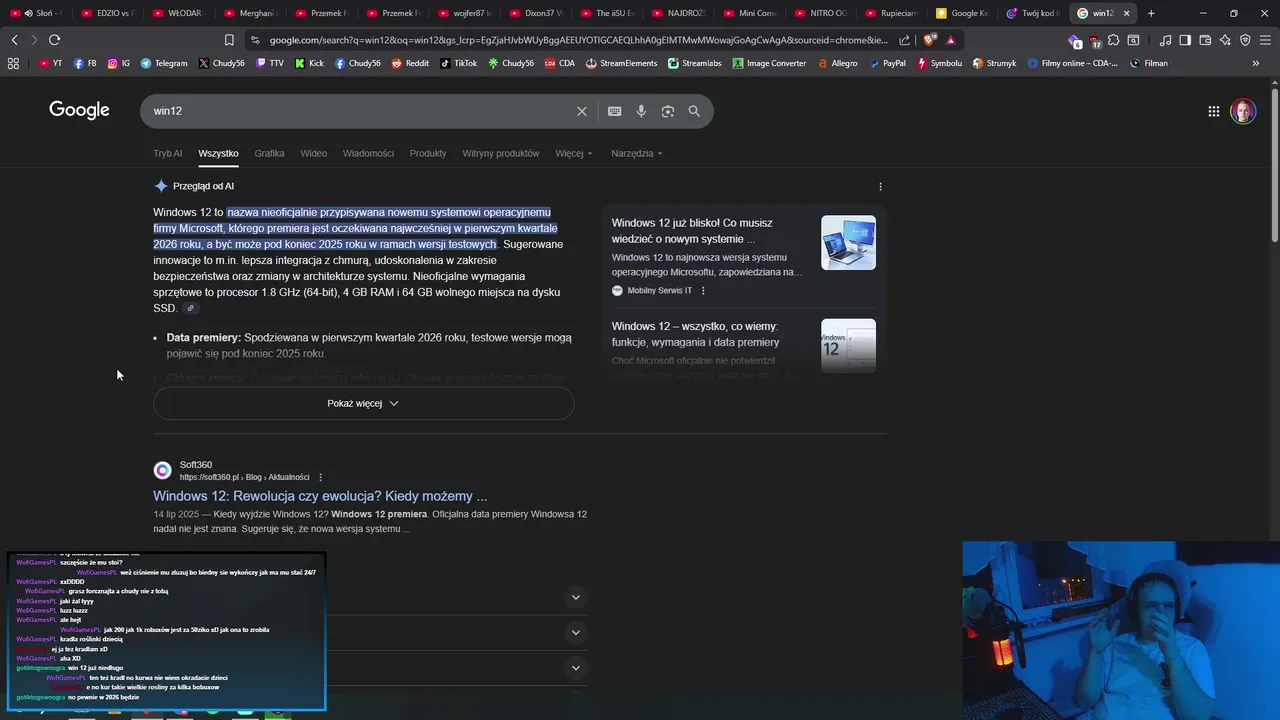Open the Google account avatar
Image resolution: width=1280 pixels, height=720 pixels.
click(x=1243, y=111)
